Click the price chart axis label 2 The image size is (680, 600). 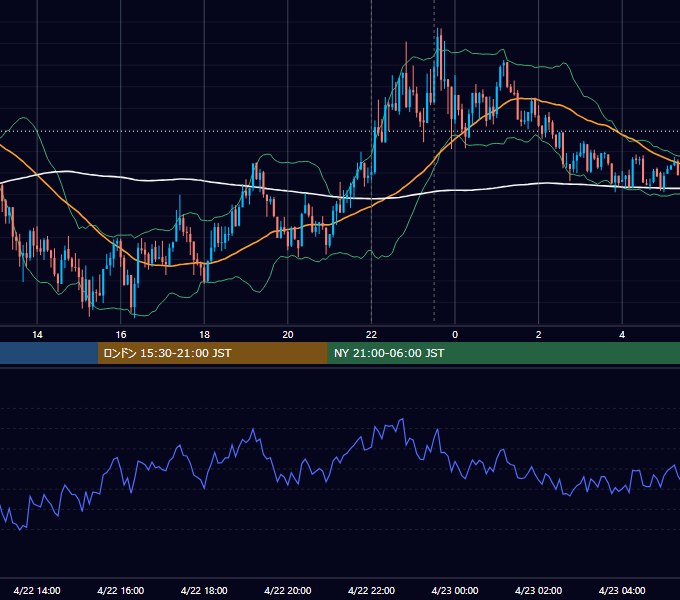pyautogui.click(x=539, y=335)
